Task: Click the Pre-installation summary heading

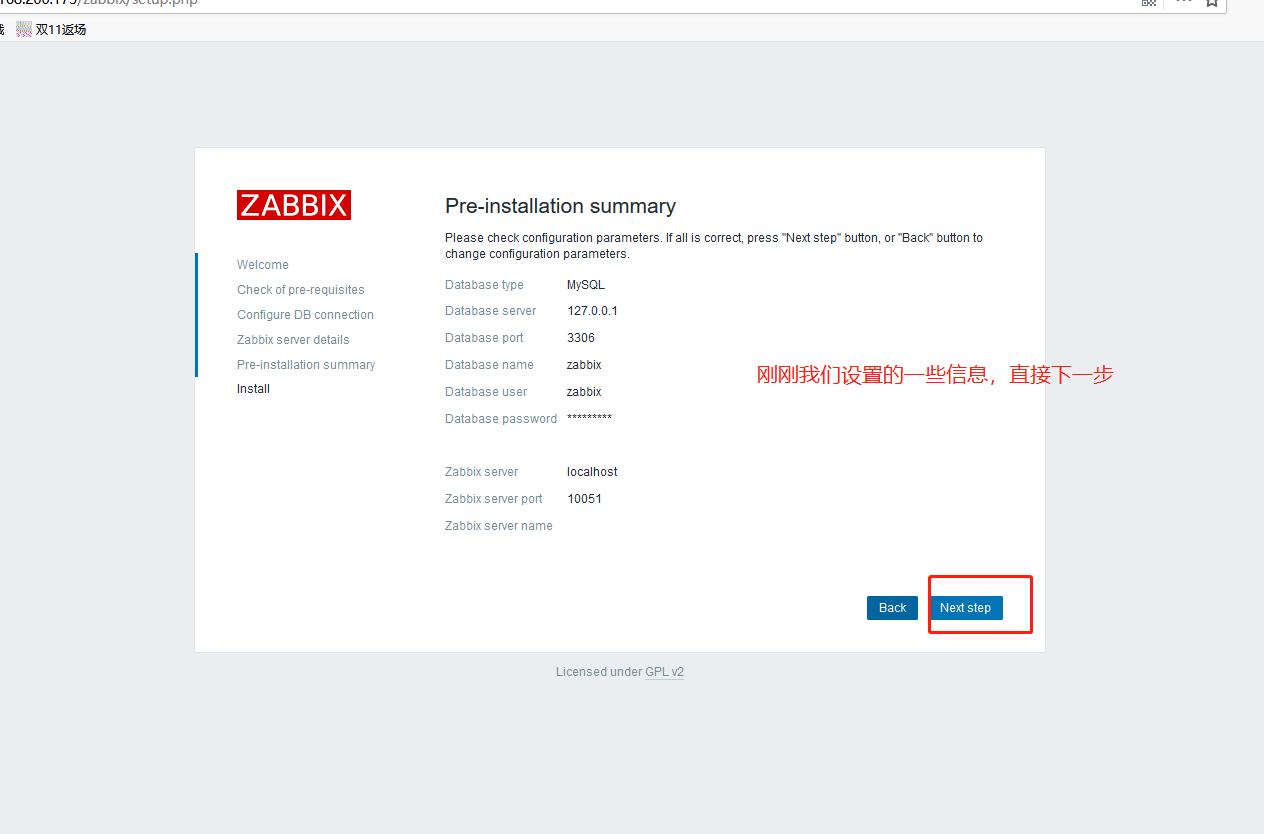Action: pyautogui.click(x=560, y=206)
